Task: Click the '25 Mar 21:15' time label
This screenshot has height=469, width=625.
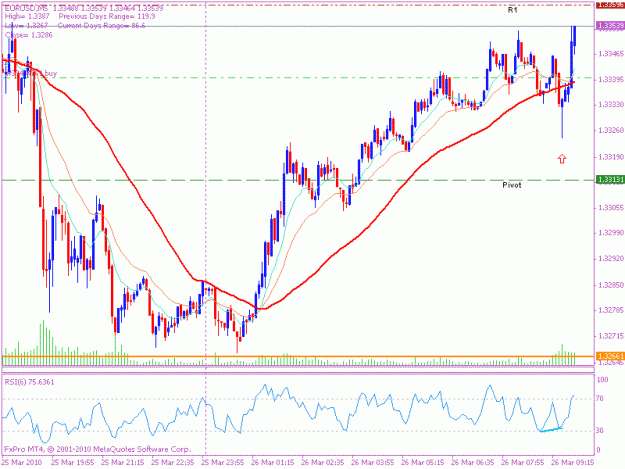Action: pyautogui.click(x=122, y=463)
